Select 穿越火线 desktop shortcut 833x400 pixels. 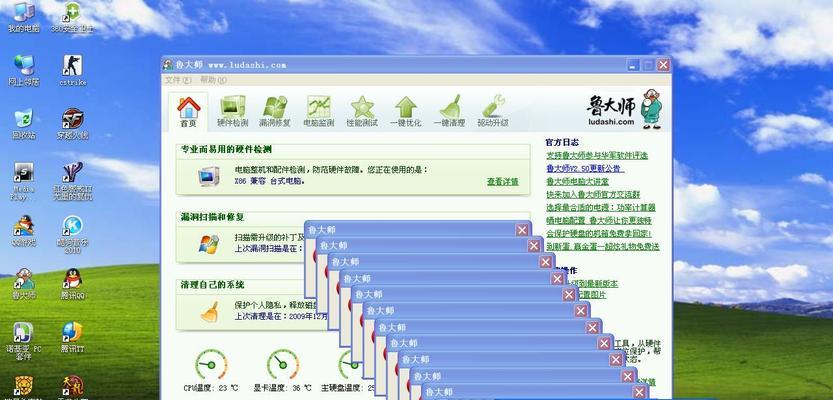coord(73,124)
